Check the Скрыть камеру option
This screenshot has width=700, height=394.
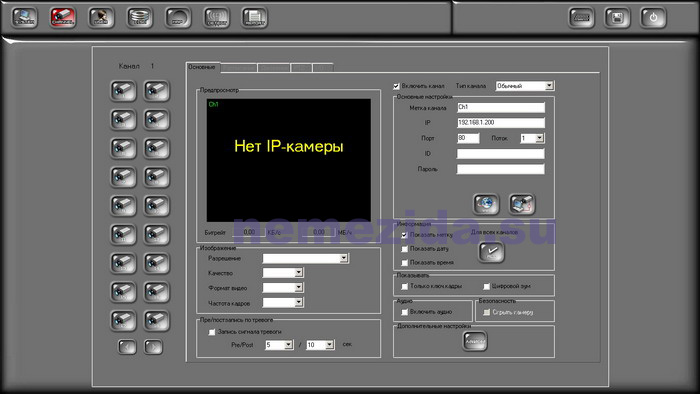coord(487,312)
